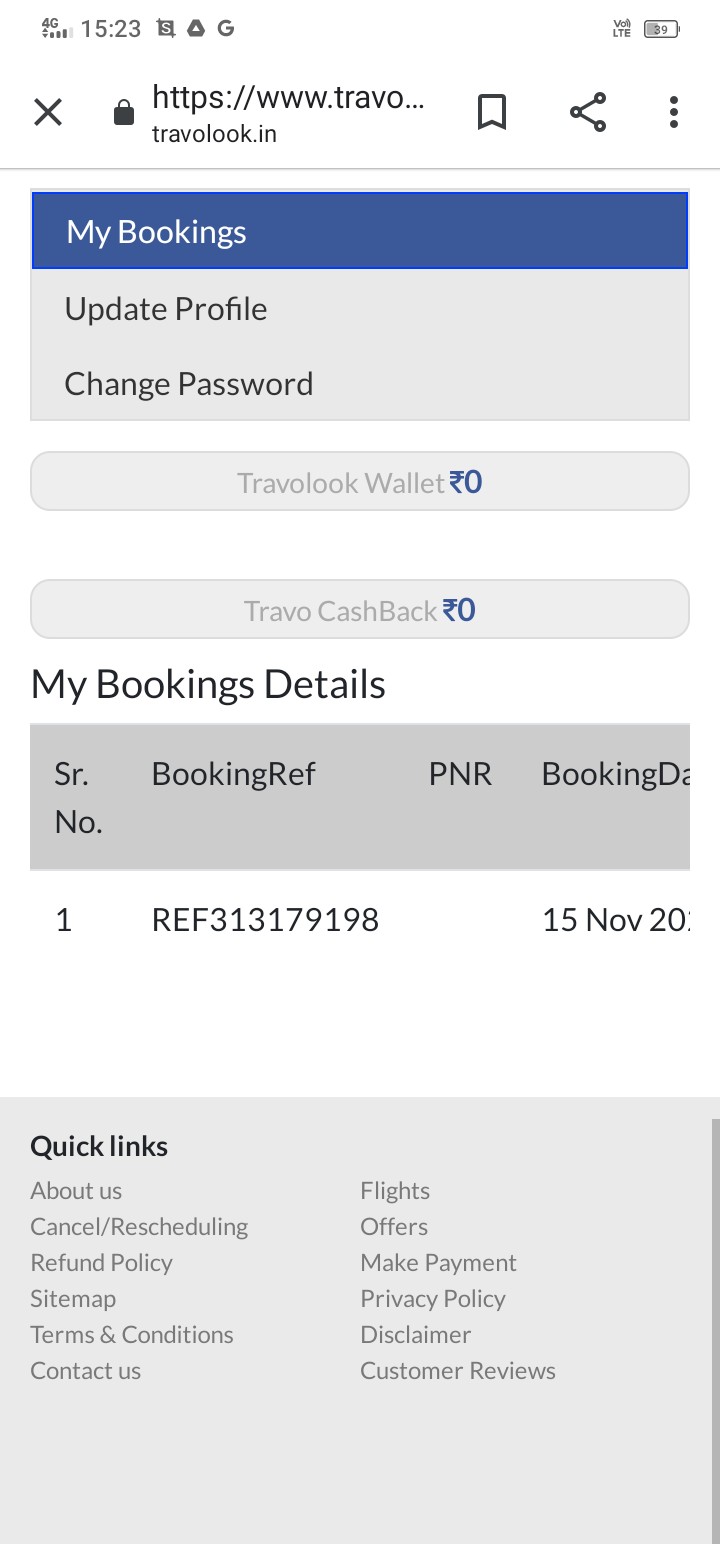Open the Flights quick link
The image size is (720, 1544).
pos(395,1191)
